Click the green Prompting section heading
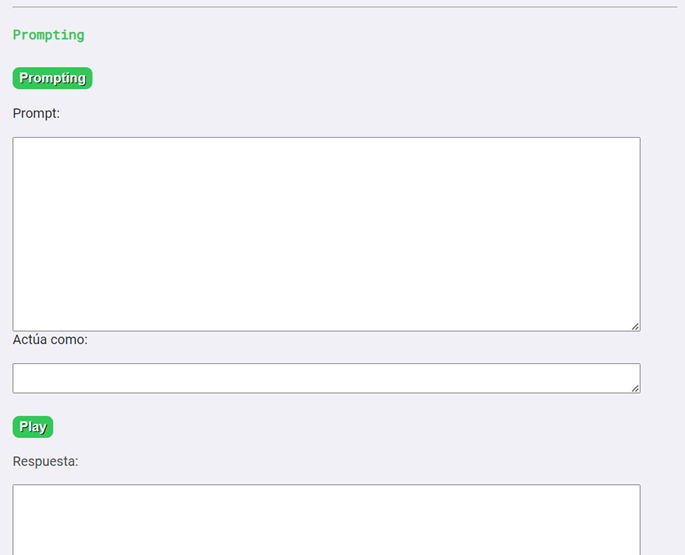The width and height of the screenshot is (685, 555). (x=48, y=35)
